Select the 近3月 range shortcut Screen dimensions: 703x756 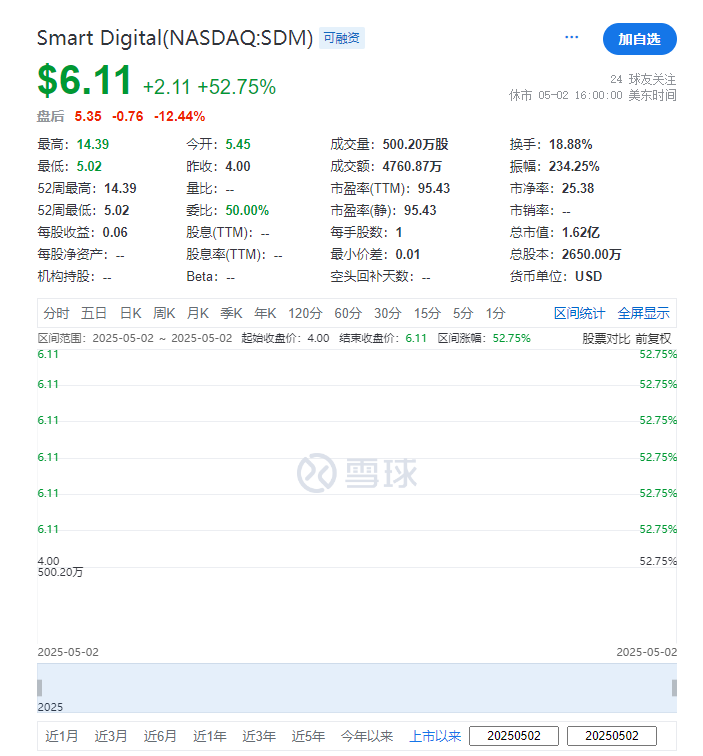point(111,736)
